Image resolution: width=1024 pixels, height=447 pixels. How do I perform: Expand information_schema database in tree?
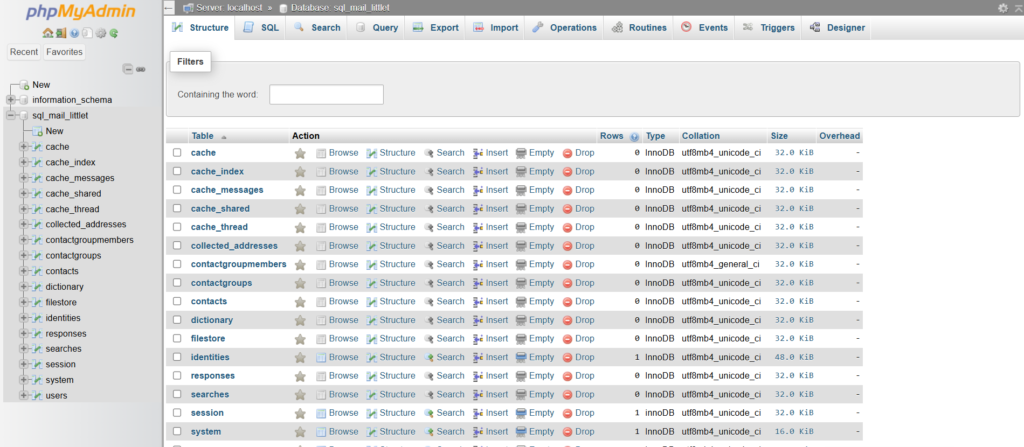[x=10, y=100]
